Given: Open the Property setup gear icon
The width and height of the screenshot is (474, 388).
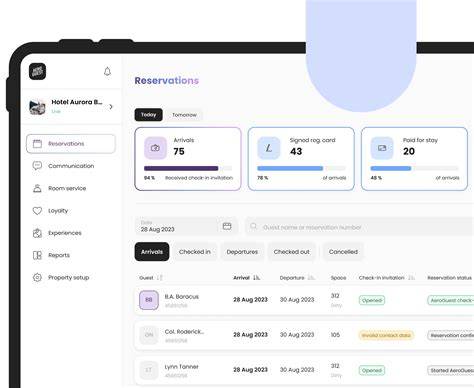Looking at the screenshot, I should tap(37, 277).
